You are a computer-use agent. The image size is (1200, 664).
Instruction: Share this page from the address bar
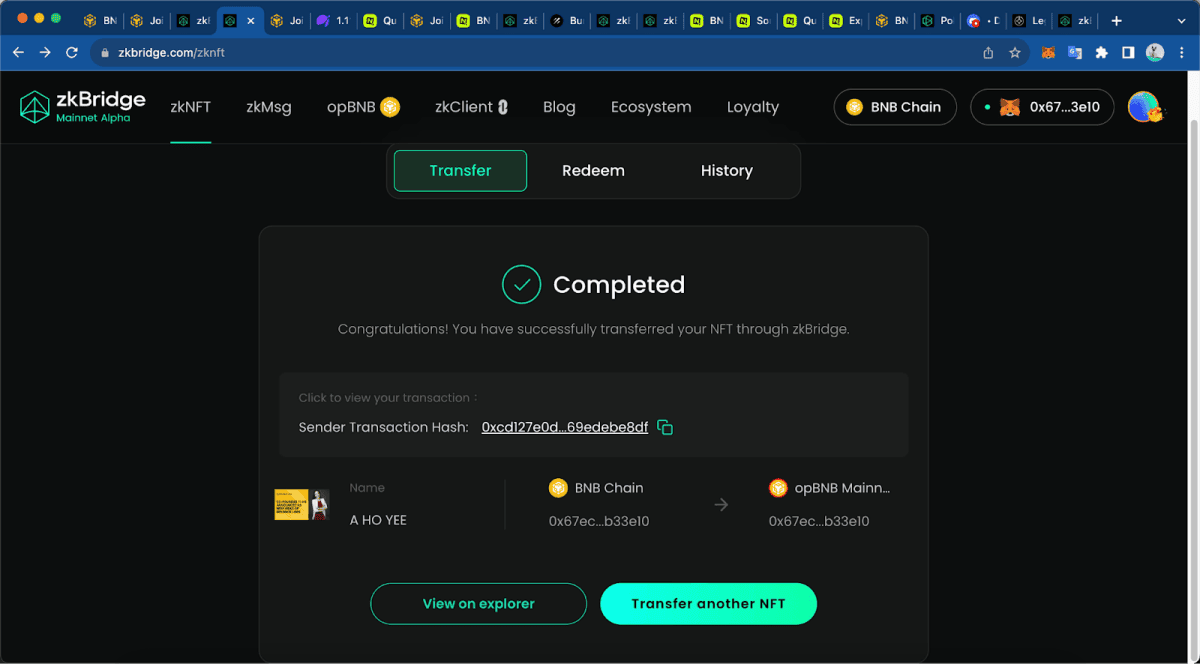[x=988, y=53]
